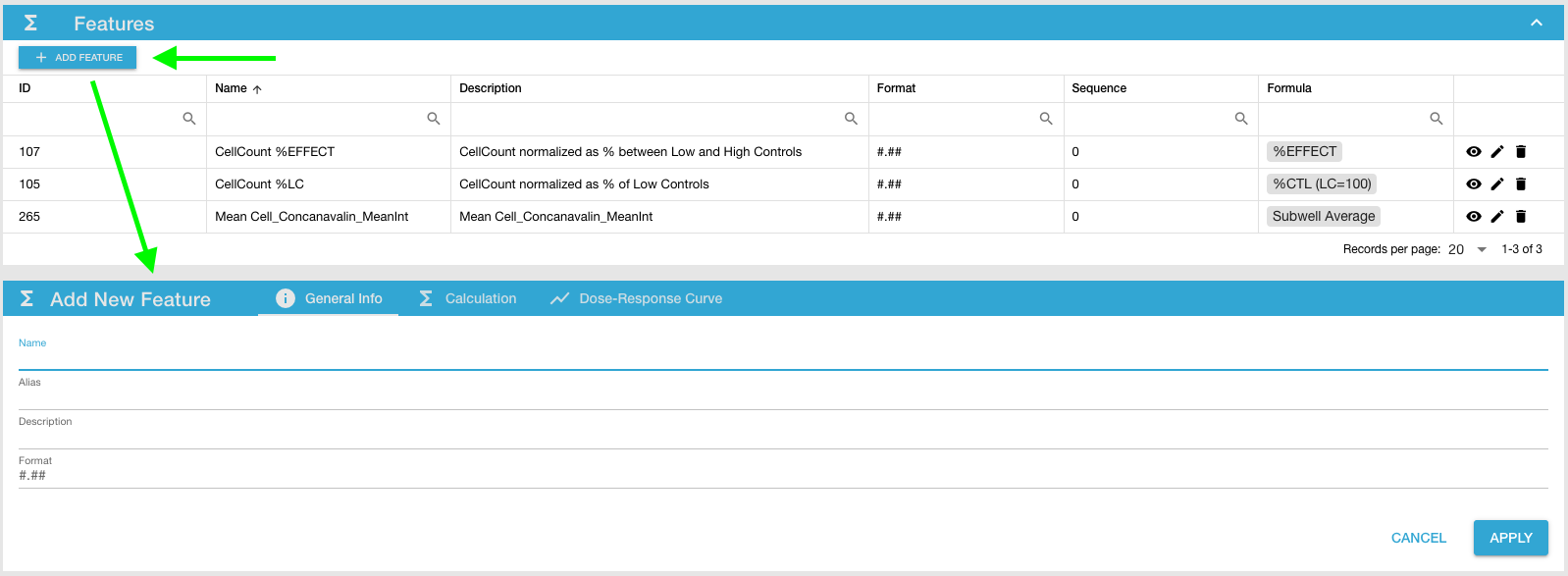Viewport: 1568px width, 576px height.
Task: Click search icon in Formula filter
Action: 1436,119
